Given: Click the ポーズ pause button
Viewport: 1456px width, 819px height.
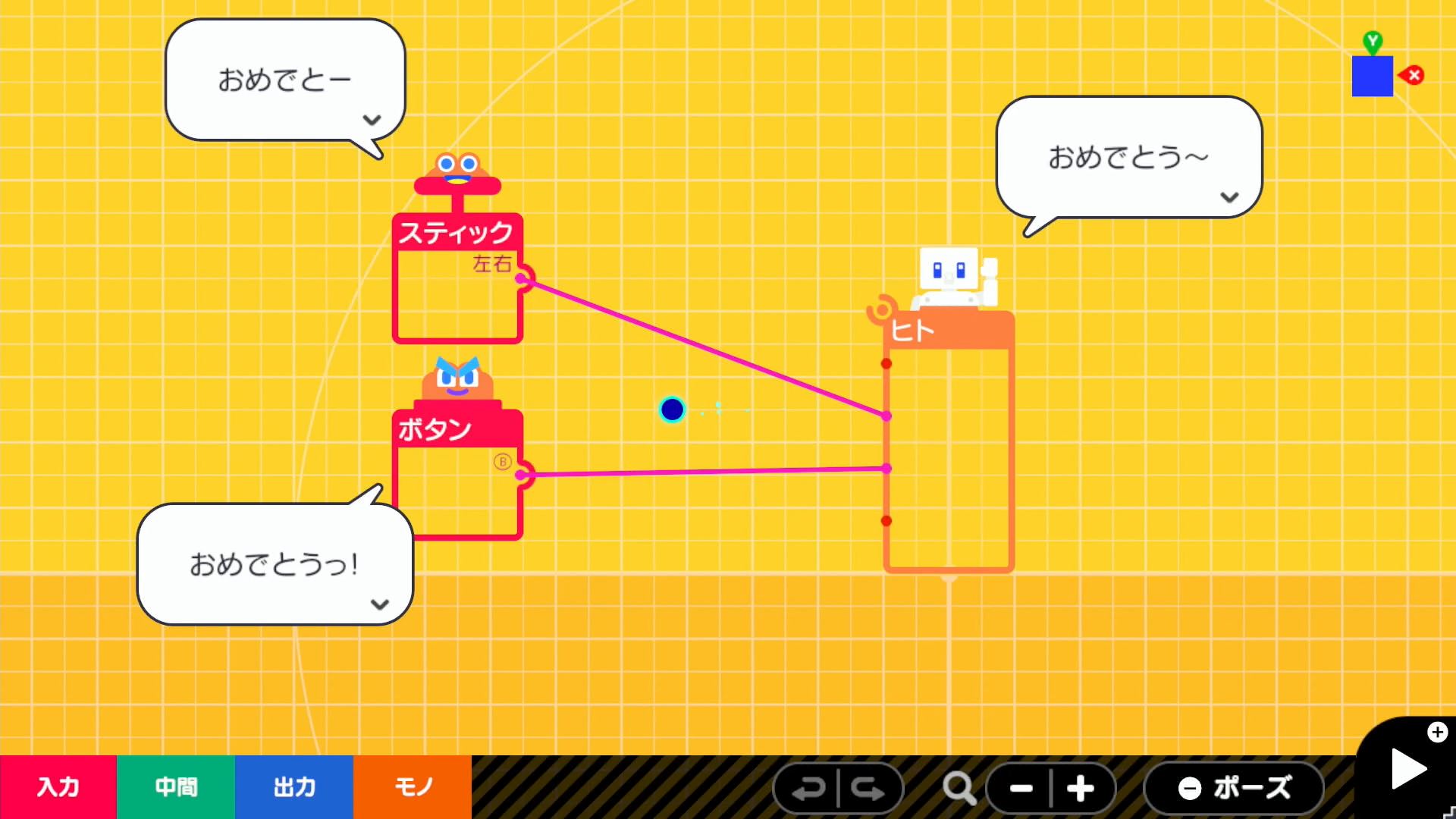Looking at the screenshot, I should (1234, 789).
